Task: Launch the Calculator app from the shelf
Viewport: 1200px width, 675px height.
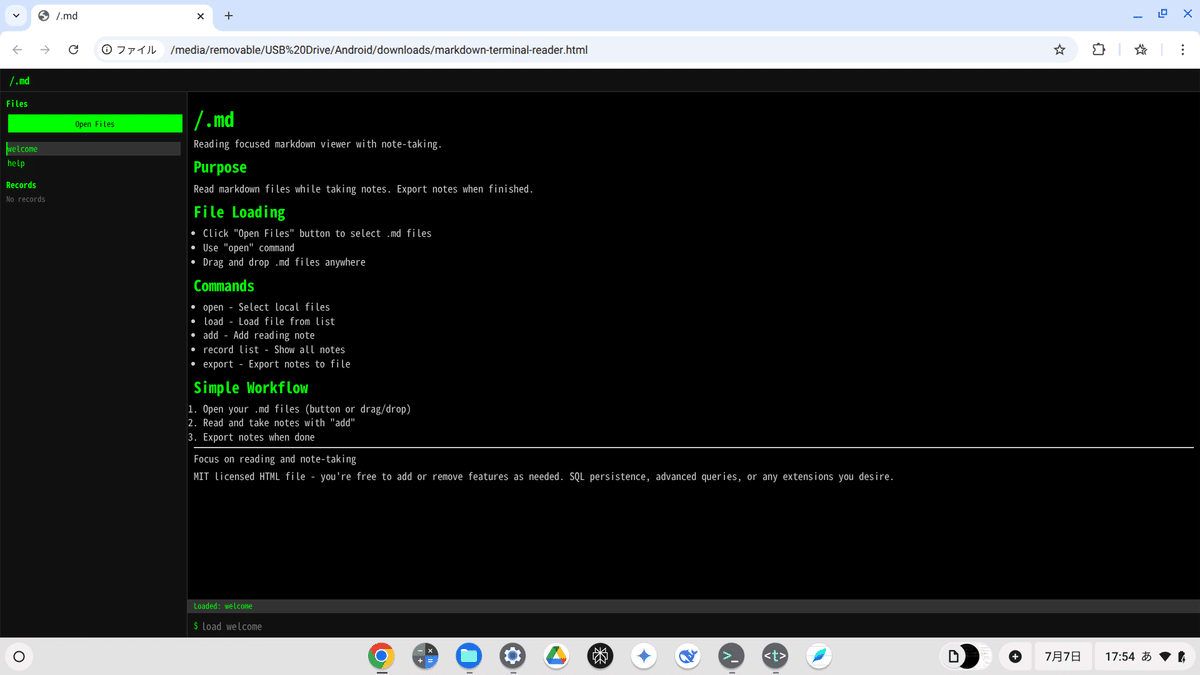Action: tap(425, 656)
